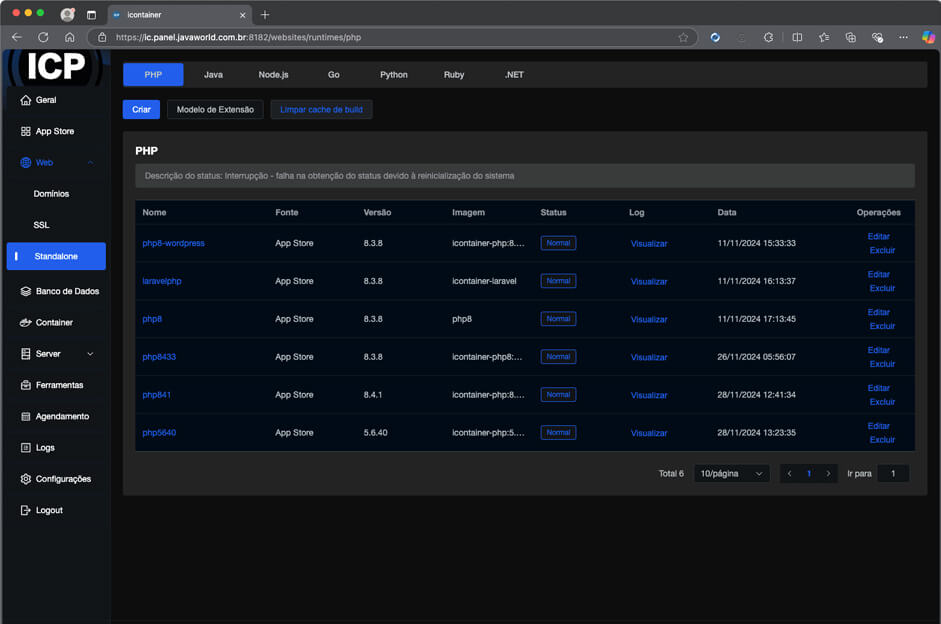Image resolution: width=941 pixels, height=624 pixels.
Task: Switch to the Python runtime tab
Action: [393, 75]
